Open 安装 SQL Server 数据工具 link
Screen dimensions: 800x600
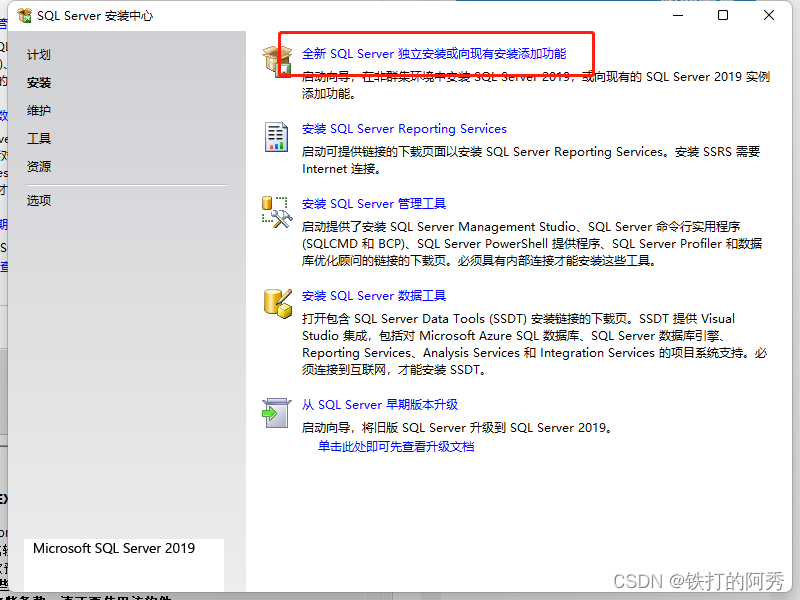(x=373, y=295)
